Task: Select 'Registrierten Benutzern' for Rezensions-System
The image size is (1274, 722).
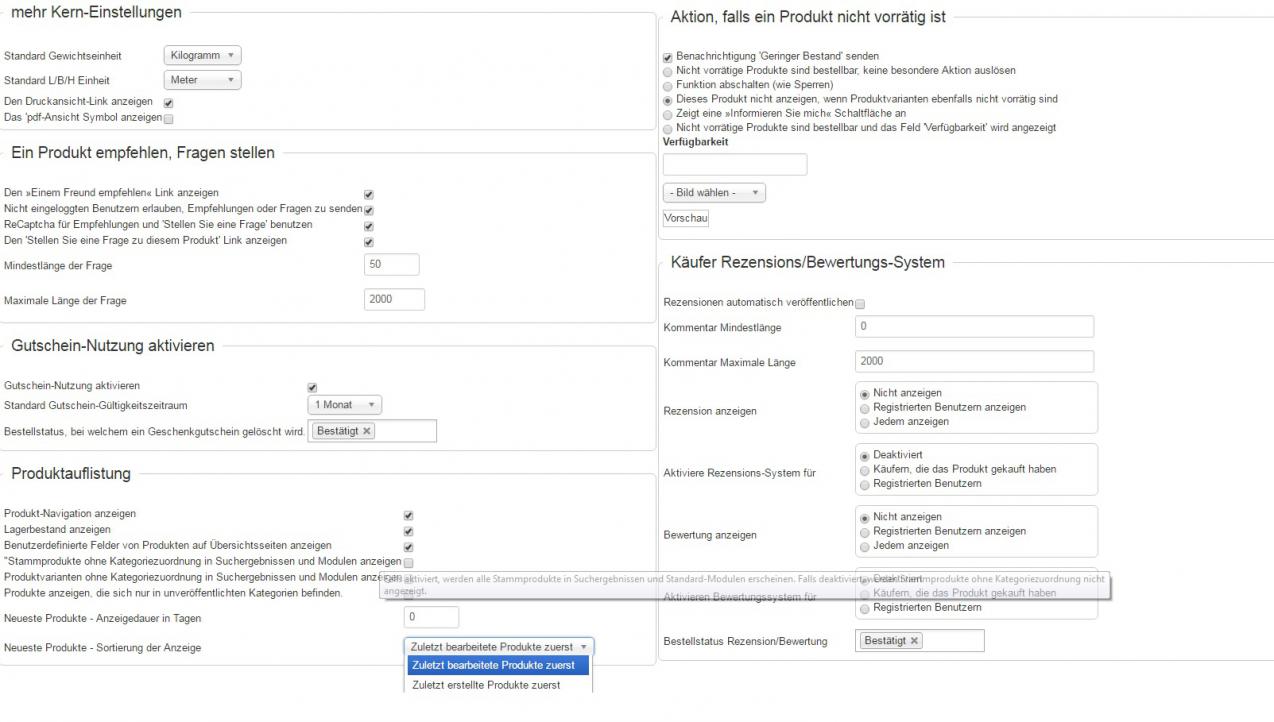Action: (865, 484)
